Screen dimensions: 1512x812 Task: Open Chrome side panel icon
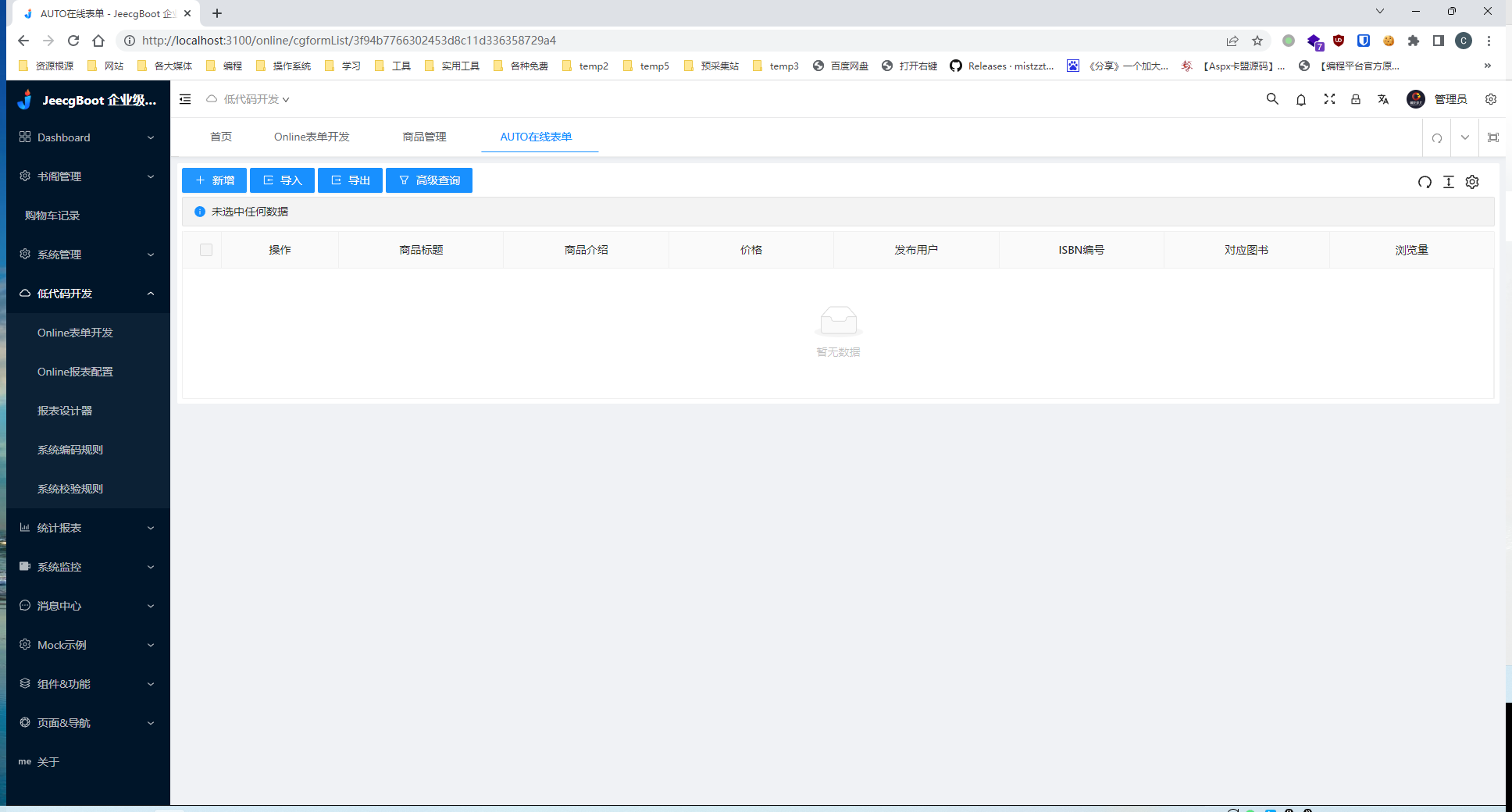[x=1439, y=41]
